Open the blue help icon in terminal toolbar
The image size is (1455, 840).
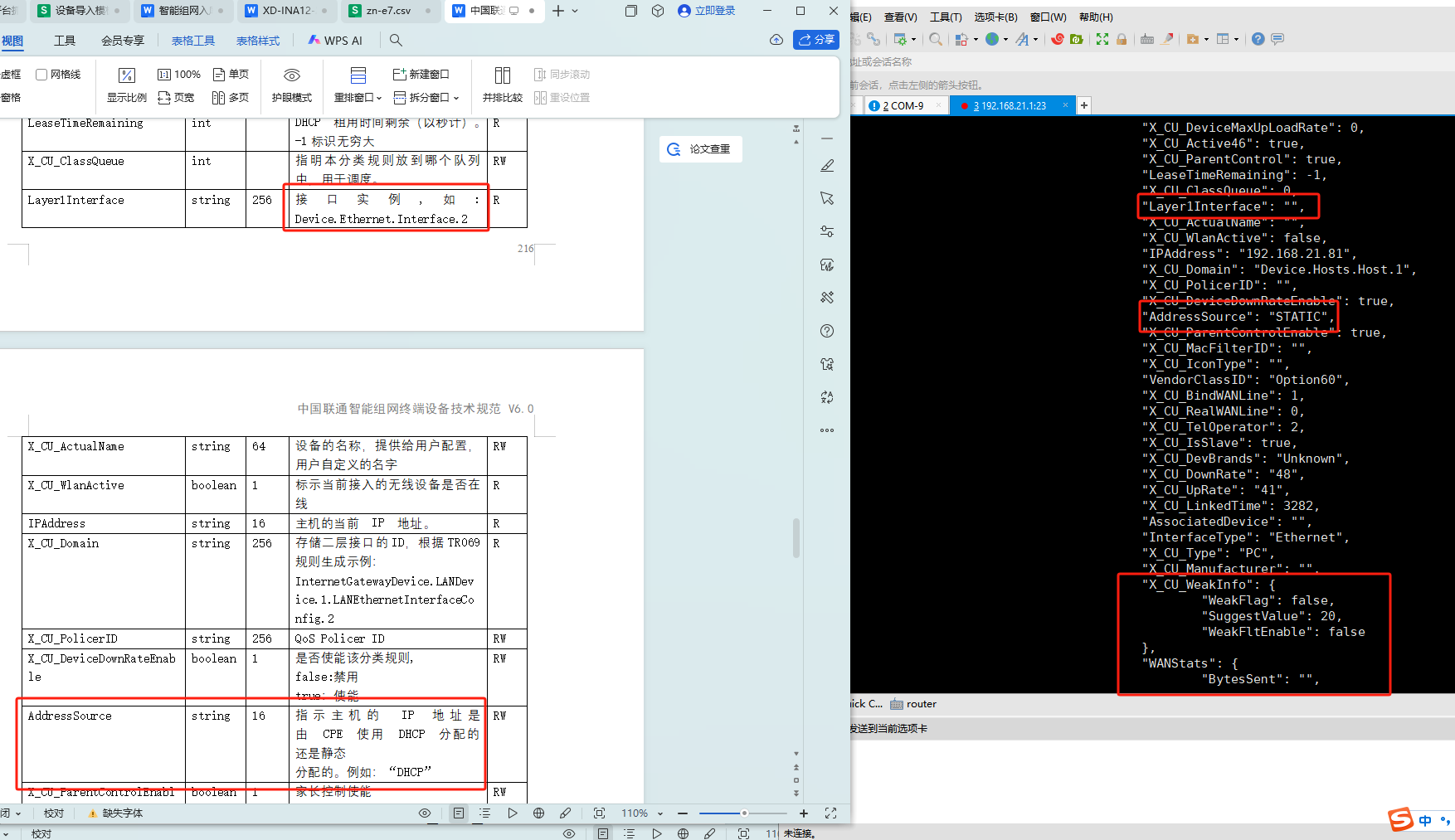coord(1258,39)
